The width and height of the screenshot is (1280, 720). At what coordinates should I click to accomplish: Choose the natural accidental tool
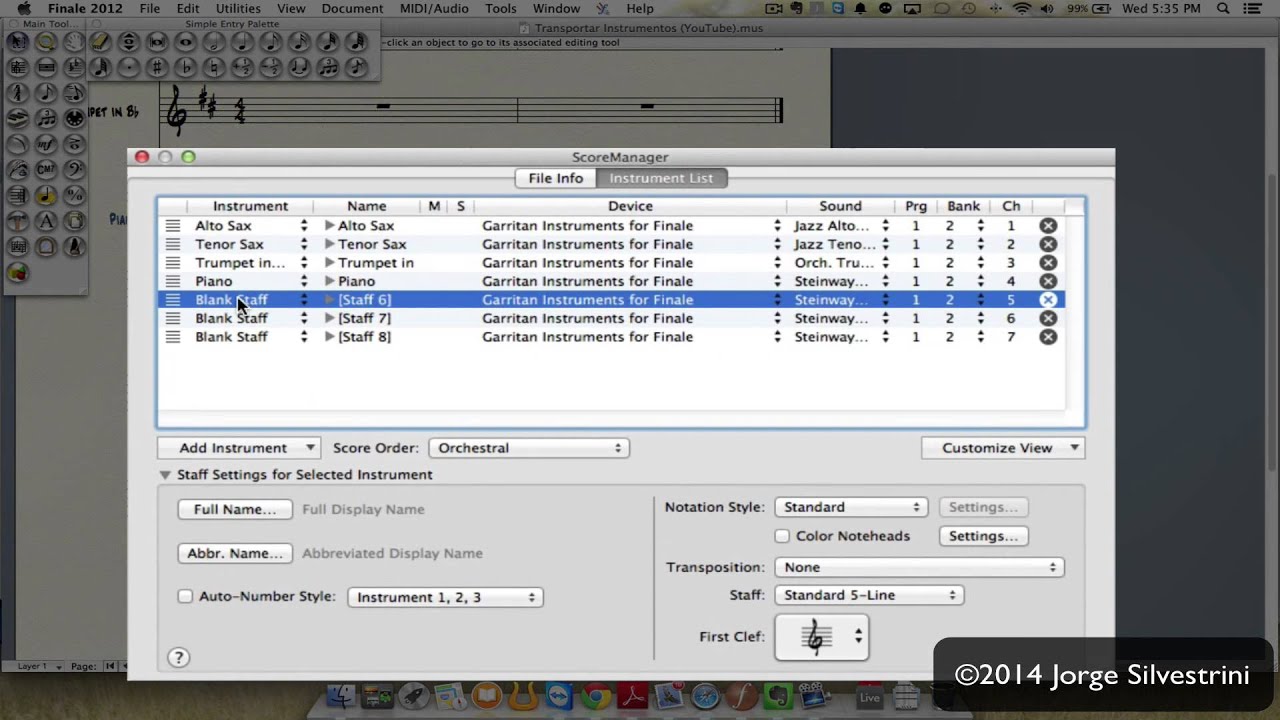pos(214,68)
